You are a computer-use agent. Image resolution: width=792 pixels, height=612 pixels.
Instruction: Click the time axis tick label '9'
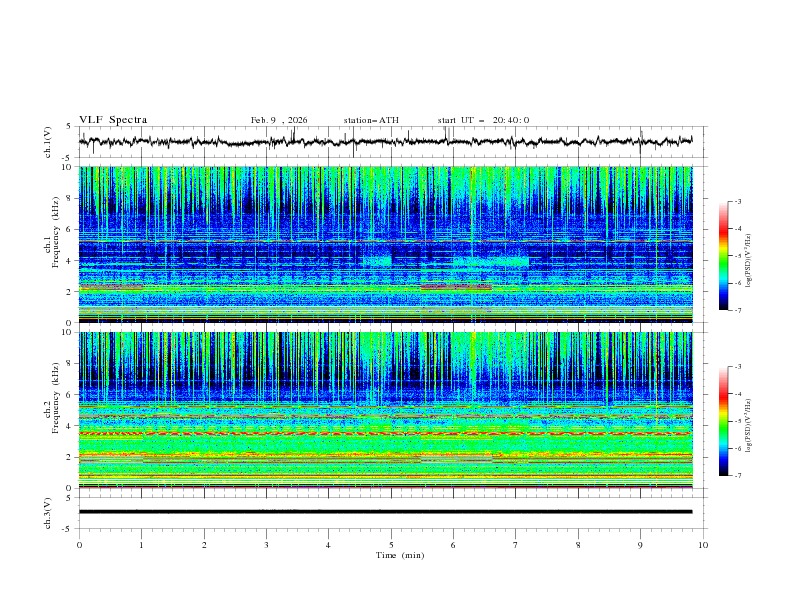tap(640, 545)
